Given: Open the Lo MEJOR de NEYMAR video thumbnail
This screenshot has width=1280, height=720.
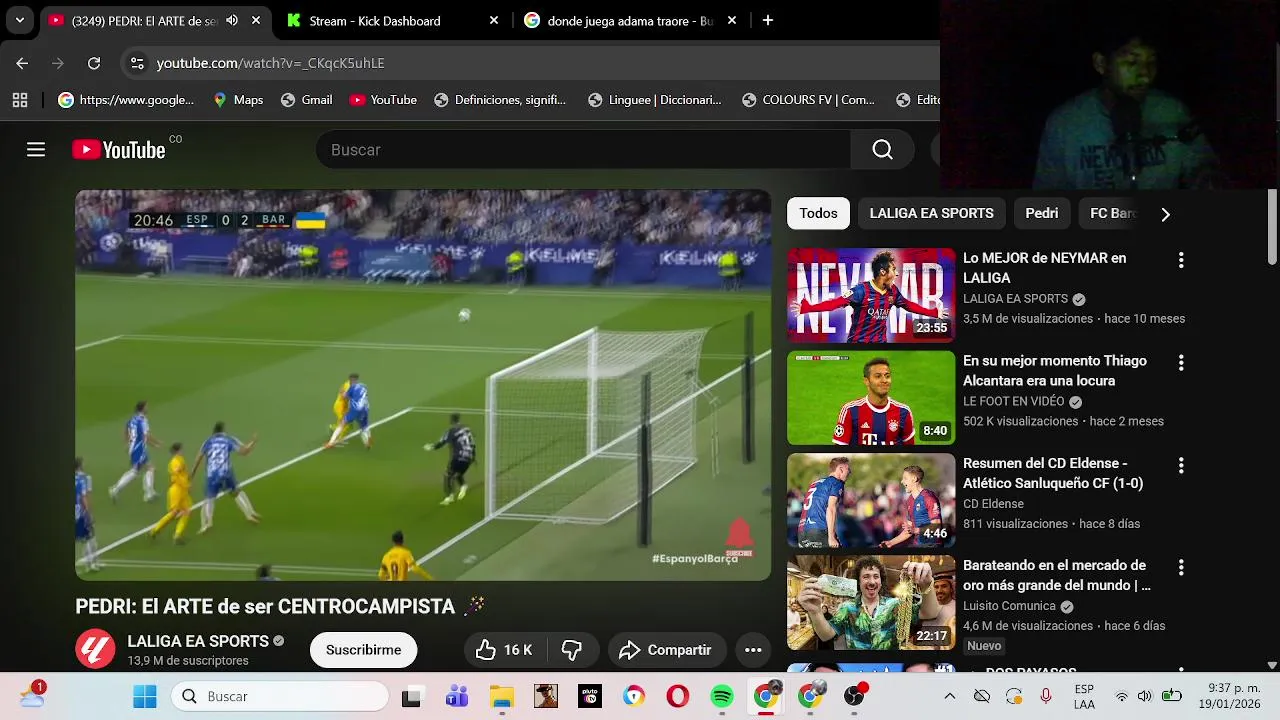Looking at the screenshot, I should pos(871,295).
